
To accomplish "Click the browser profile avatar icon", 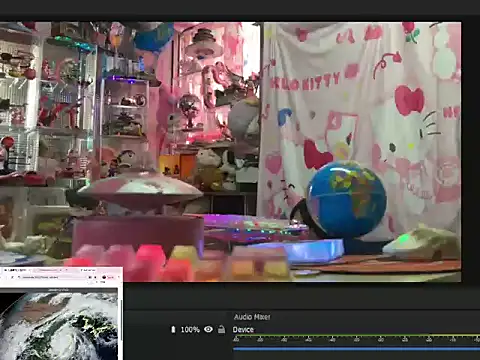I will coord(104,277).
